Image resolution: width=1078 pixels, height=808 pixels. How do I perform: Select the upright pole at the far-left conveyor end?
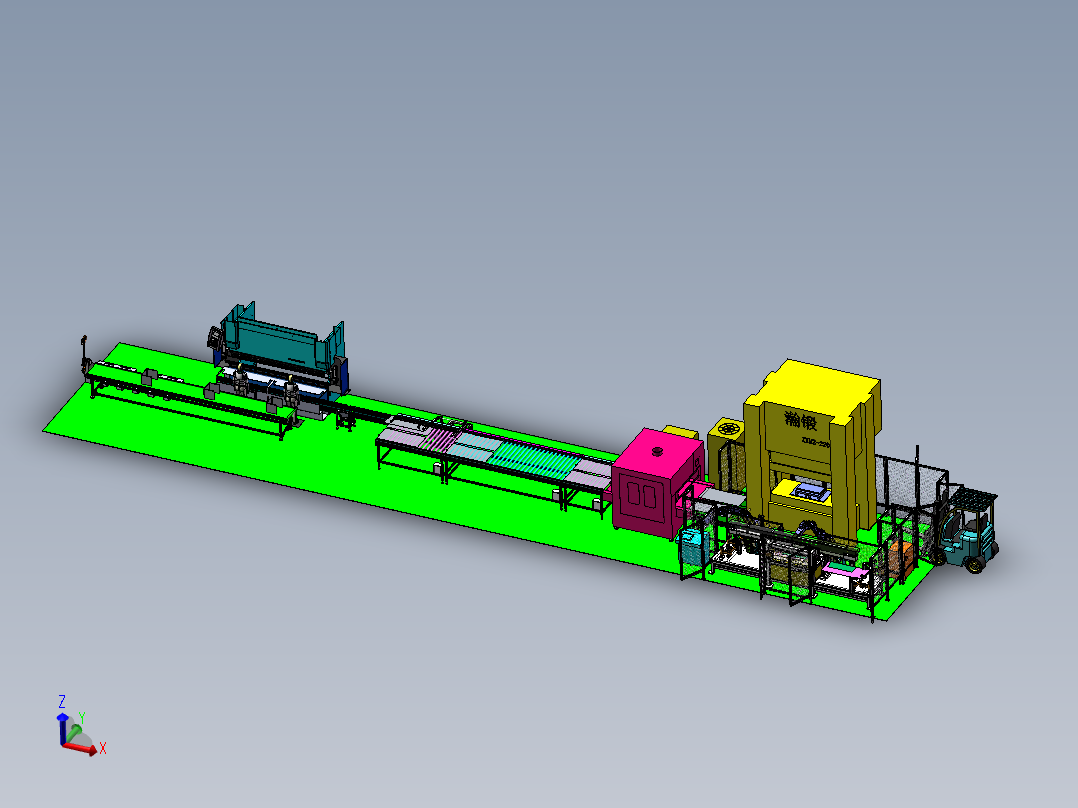tap(84, 356)
